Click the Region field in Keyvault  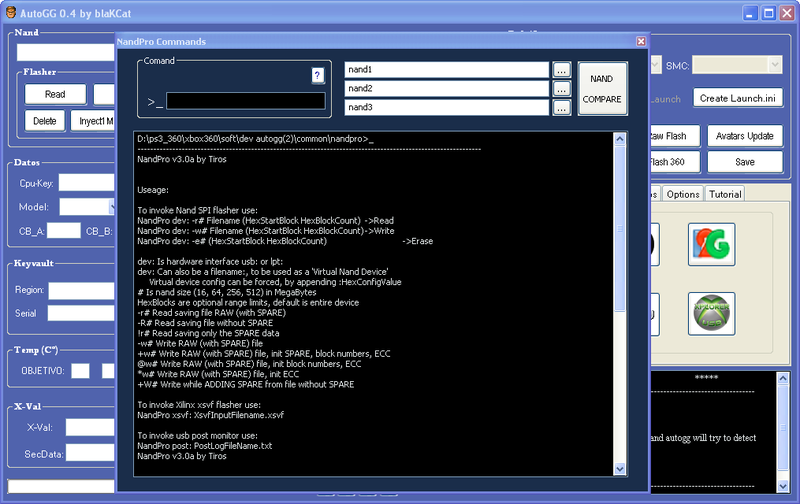[x=82, y=290]
